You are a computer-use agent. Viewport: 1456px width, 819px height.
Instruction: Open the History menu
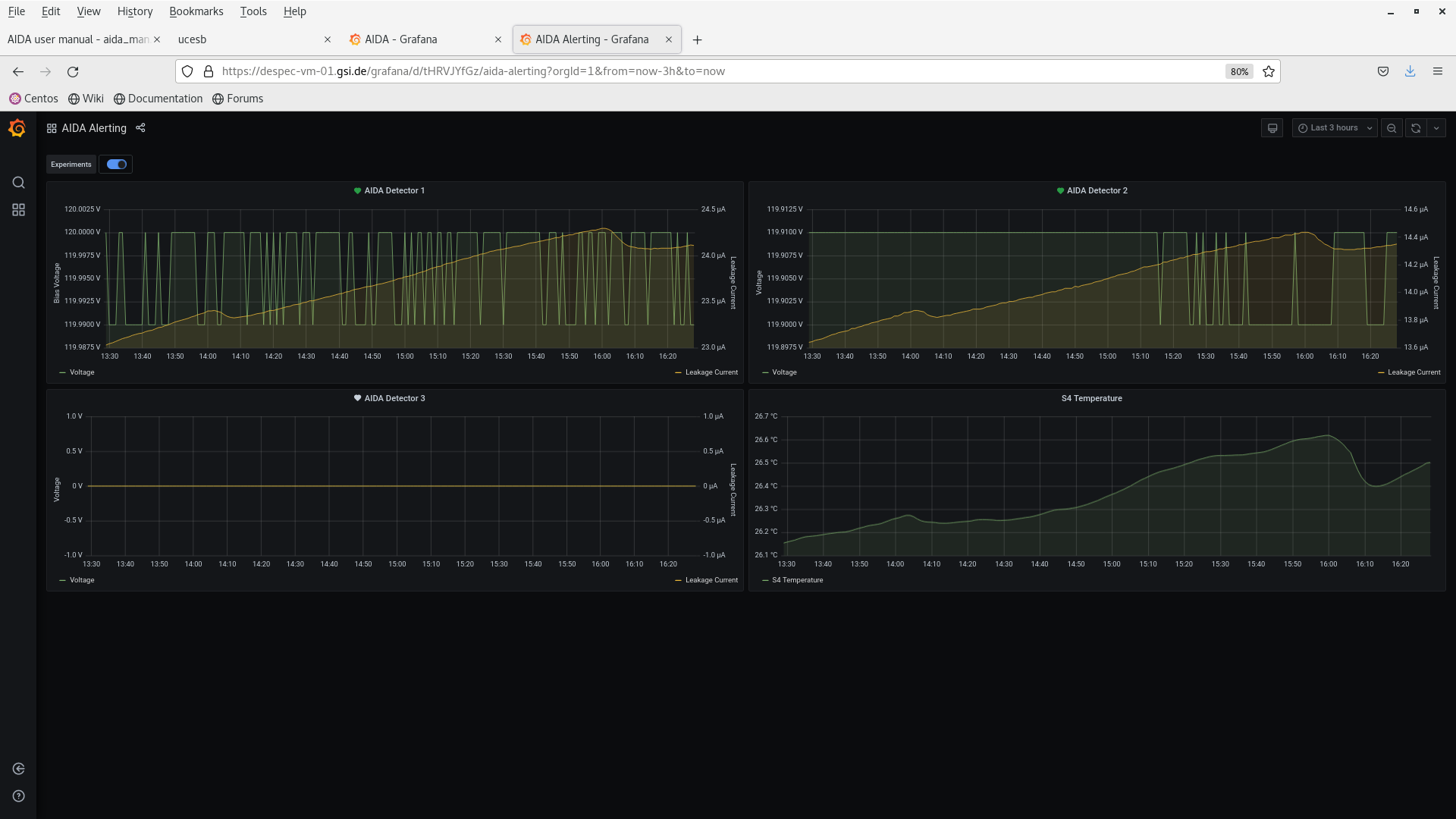click(x=135, y=11)
